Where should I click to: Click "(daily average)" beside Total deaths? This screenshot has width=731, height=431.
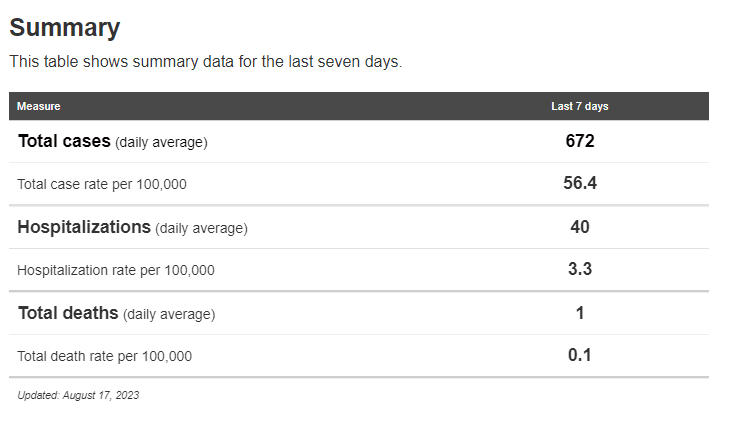coord(169,314)
